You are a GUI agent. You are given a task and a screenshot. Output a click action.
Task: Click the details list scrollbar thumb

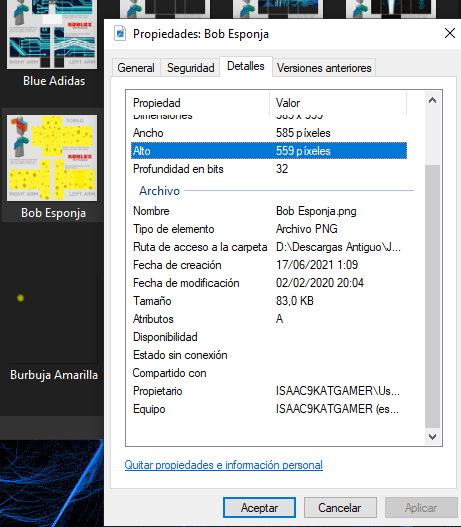(x=432, y=296)
